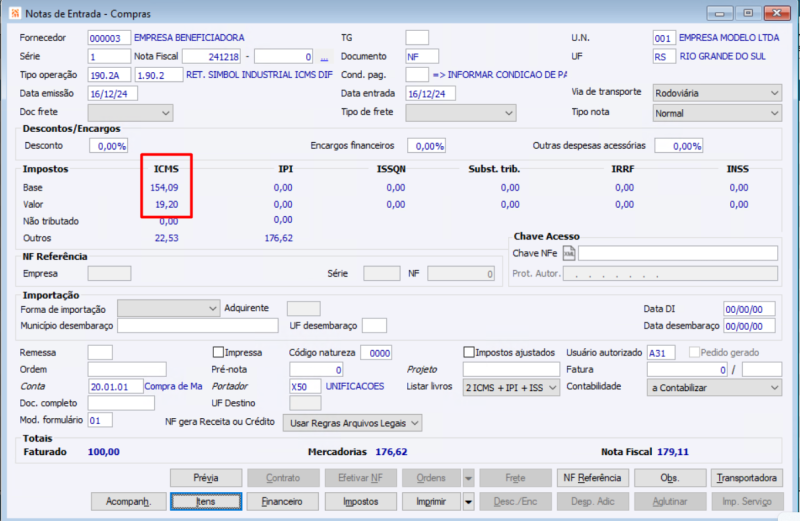Click the Data DI date field

tap(749, 309)
